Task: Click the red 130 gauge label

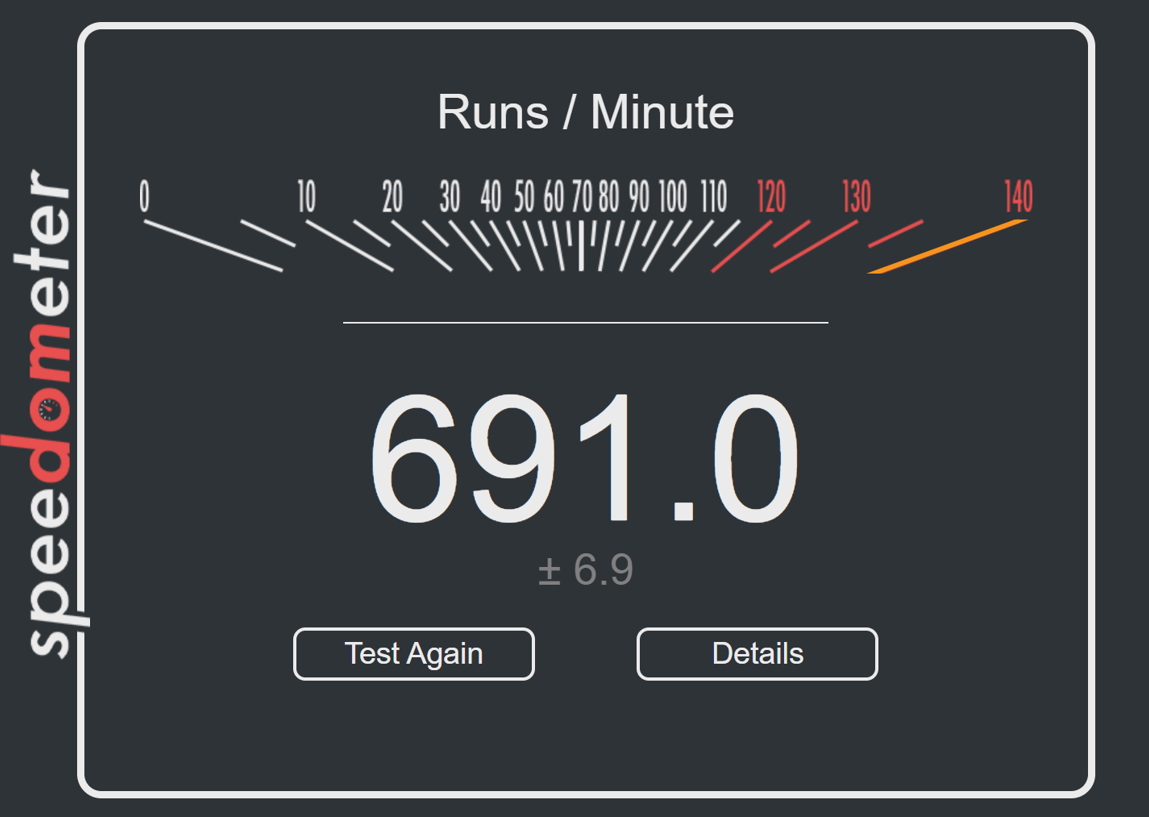Action: 857,196
